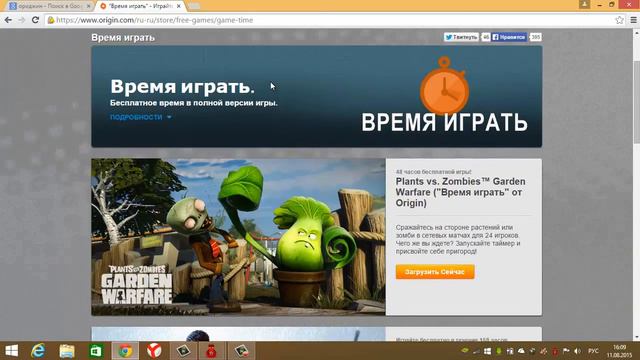Open Plants vs. Zombies Garden Warfare title
640x360 pixels.
460,192
